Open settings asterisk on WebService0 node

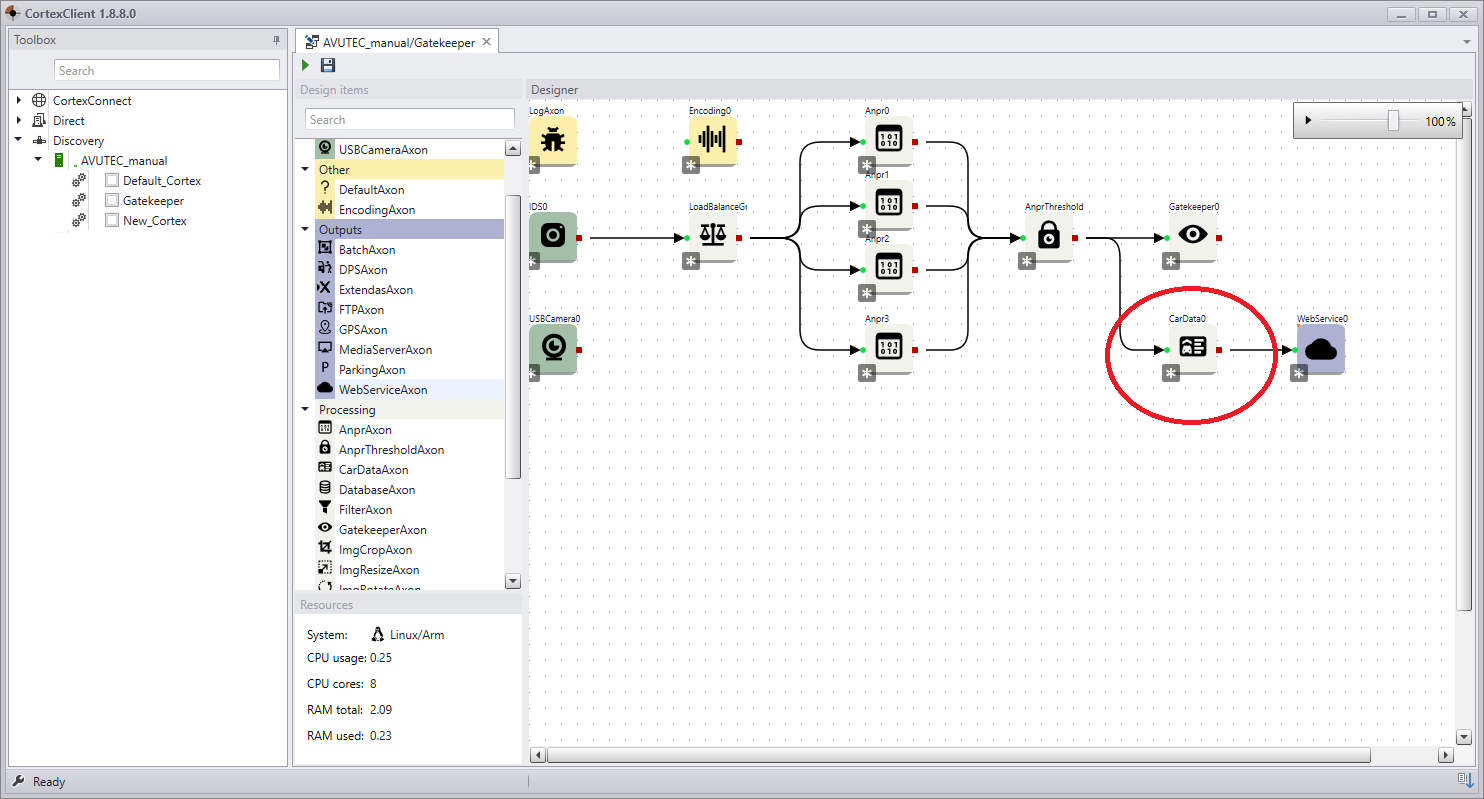coord(1299,373)
